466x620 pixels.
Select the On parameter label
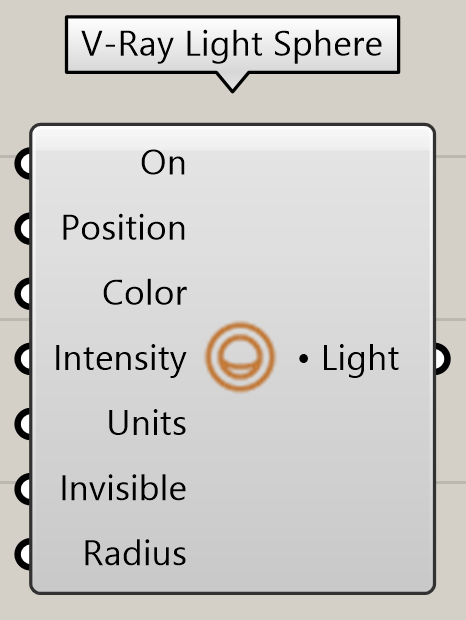[163, 163]
